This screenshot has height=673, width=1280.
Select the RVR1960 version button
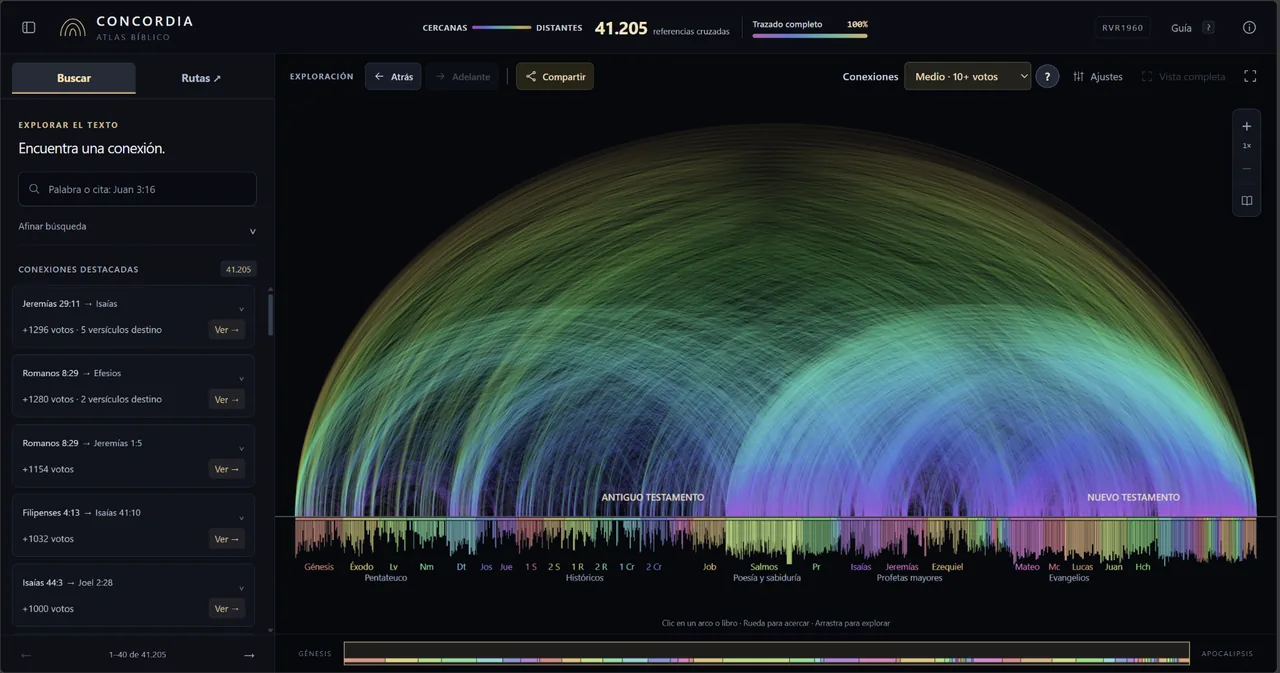click(1122, 28)
